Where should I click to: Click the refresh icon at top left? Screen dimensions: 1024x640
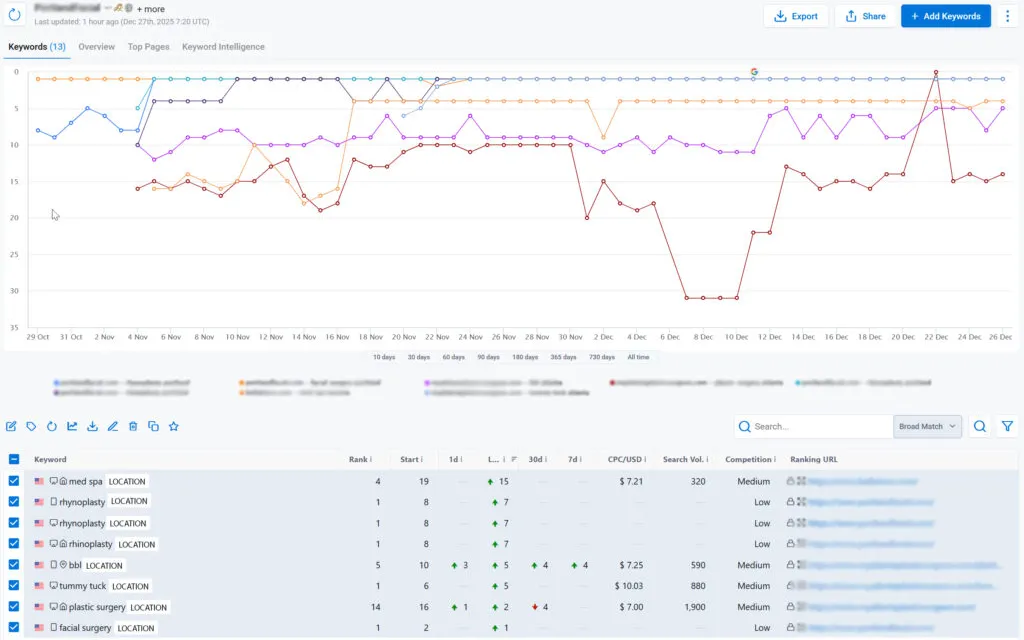14,14
